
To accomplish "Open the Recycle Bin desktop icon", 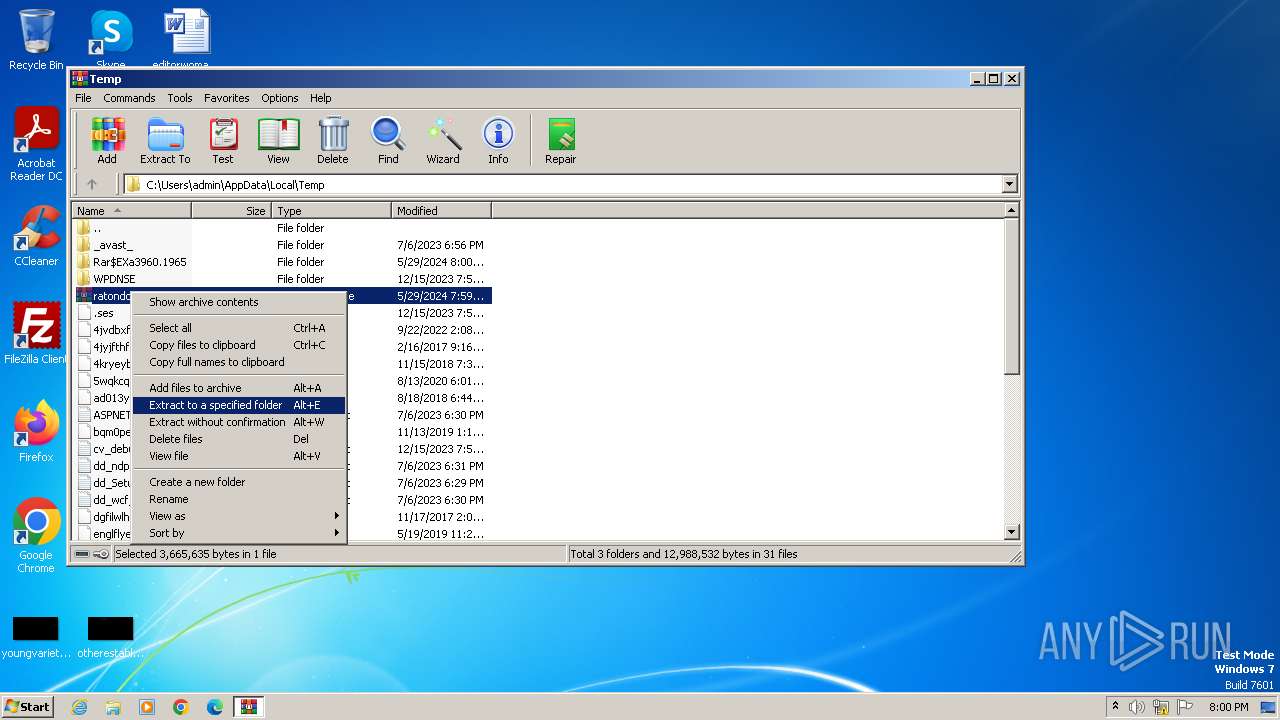I will (x=36, y=40).
